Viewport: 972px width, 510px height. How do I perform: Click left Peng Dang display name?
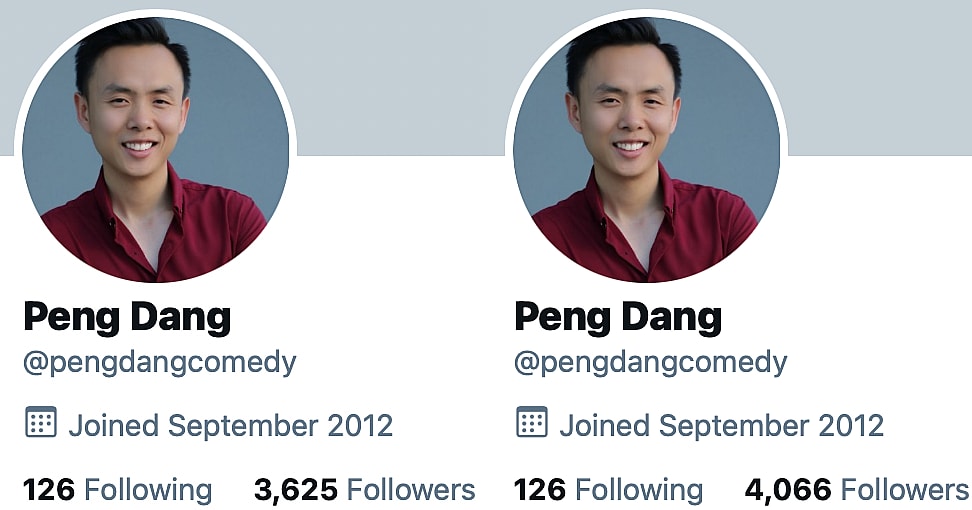[127, 318]
